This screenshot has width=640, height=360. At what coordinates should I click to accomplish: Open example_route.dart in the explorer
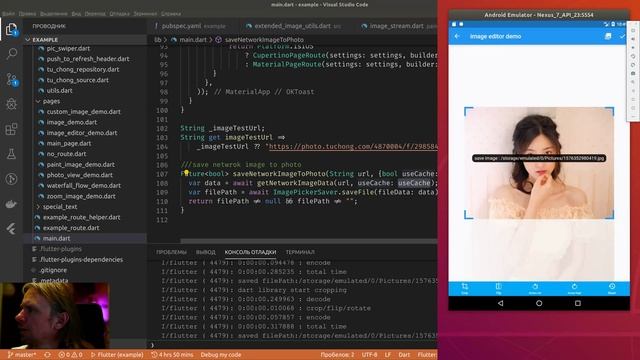[x=71, y=228]
